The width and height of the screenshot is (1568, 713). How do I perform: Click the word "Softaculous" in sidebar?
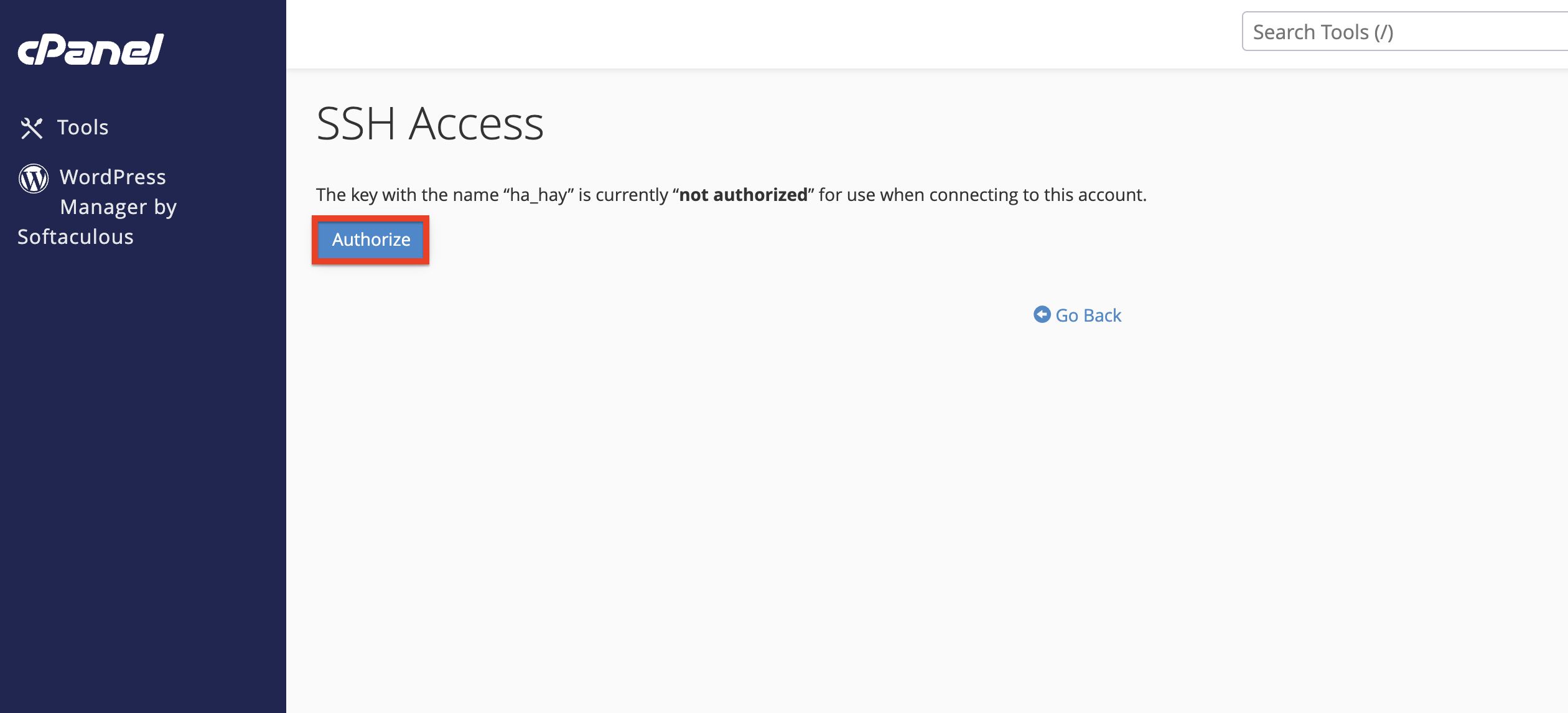click(75, 237)
